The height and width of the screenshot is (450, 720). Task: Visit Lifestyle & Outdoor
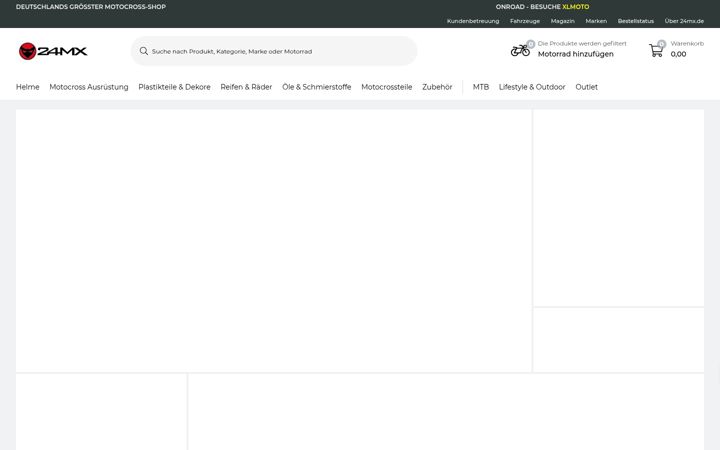pyautogui.click(x=532, y=87)
